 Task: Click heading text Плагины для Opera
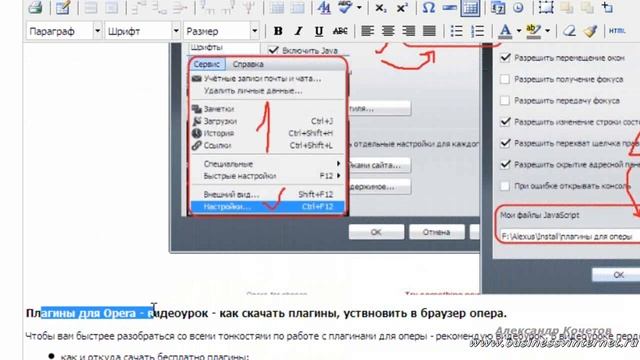coord(81,313)
